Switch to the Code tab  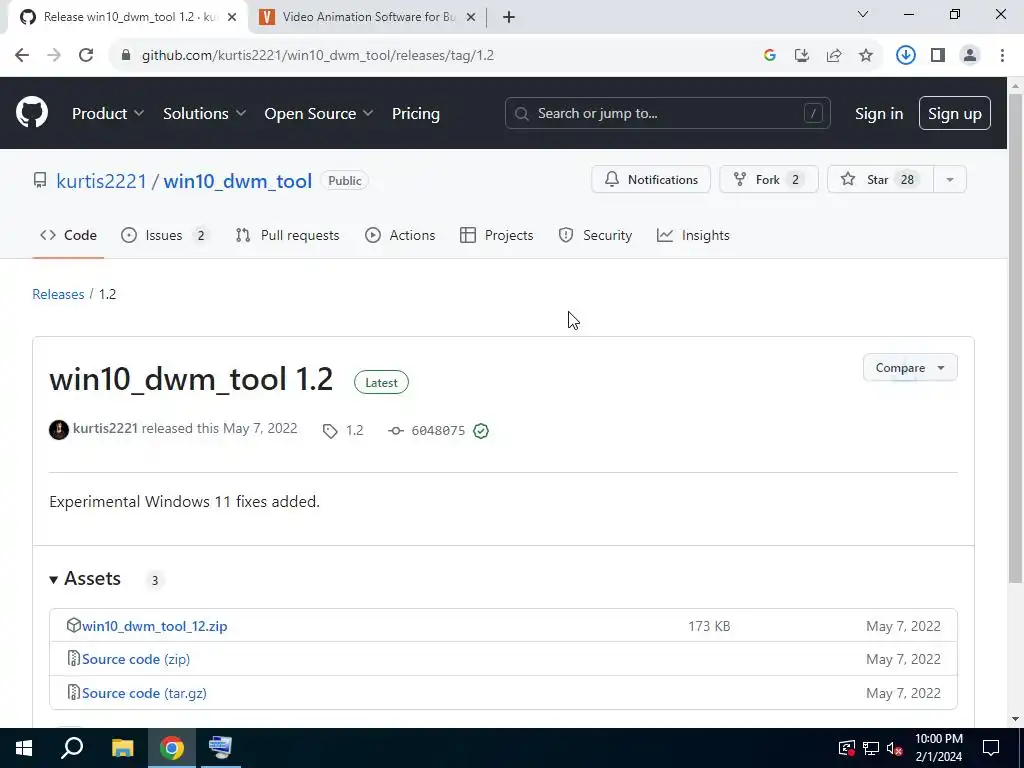click(x=69, y=235)
